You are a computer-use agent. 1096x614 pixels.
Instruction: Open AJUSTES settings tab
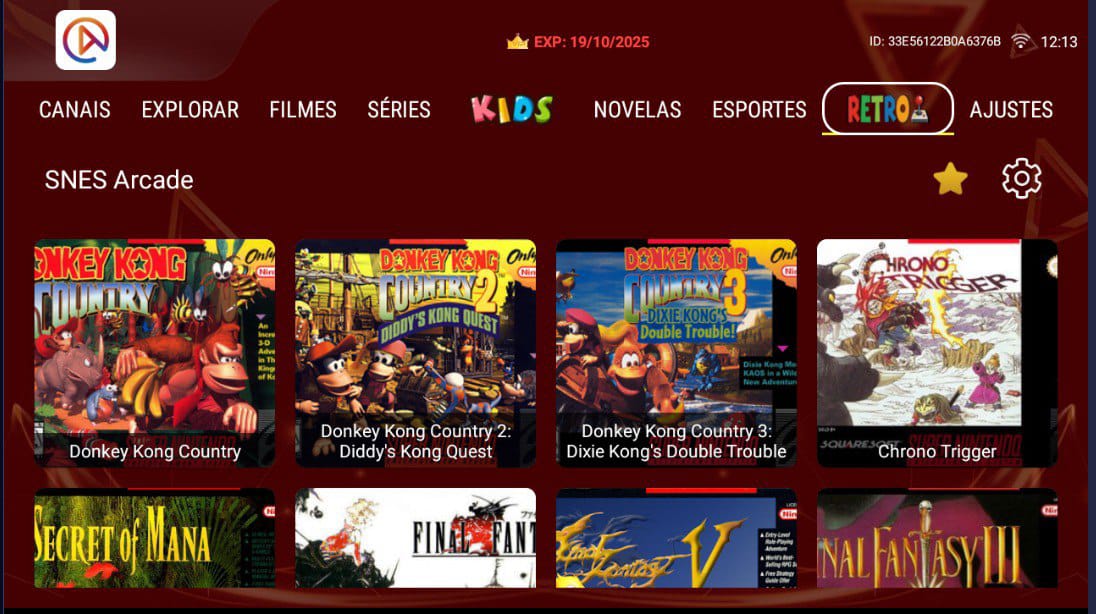(1011, 110)
